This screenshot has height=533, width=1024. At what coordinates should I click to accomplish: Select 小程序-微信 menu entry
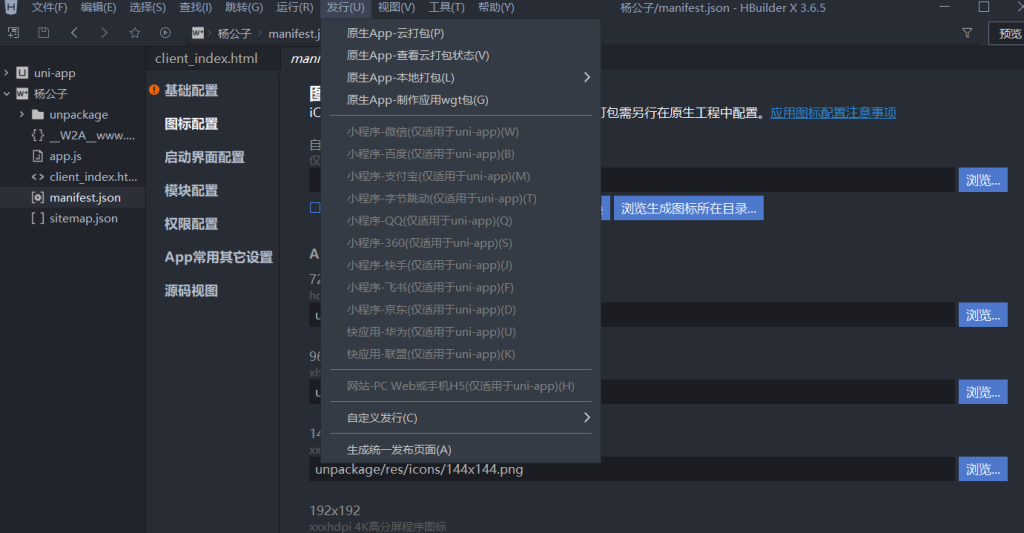tap(460, 132)
